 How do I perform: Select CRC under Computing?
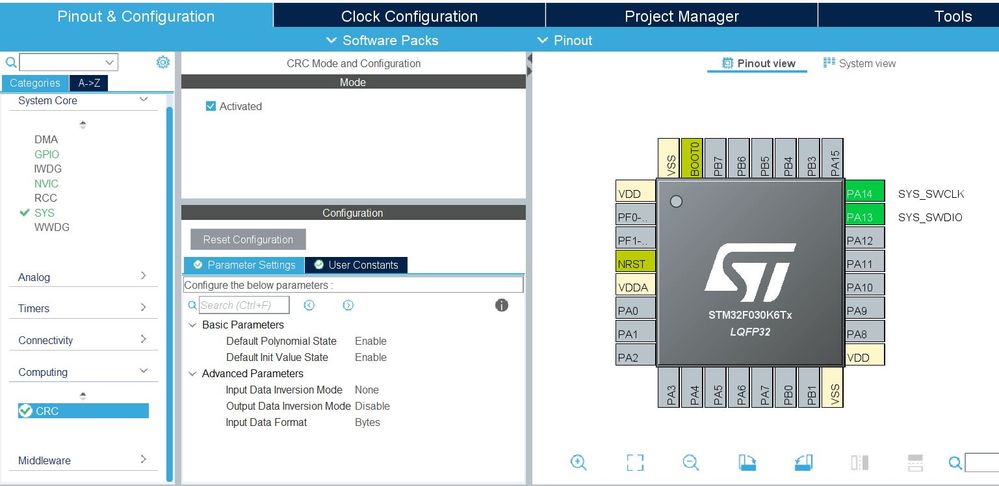[83, 411]
